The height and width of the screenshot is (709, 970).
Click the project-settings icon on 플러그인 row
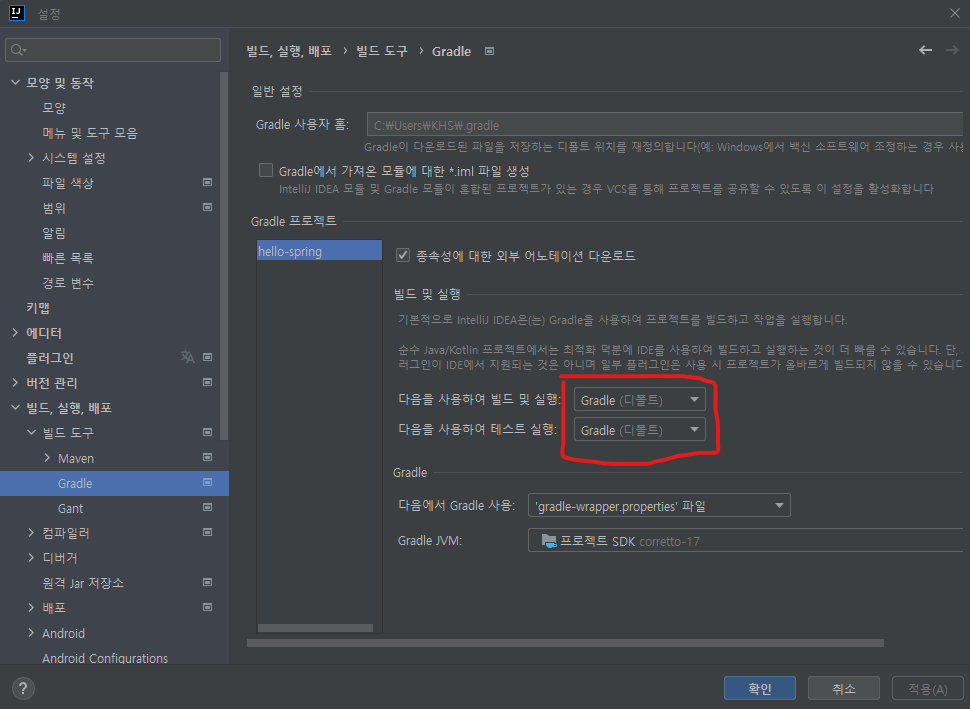pos(208,357)
